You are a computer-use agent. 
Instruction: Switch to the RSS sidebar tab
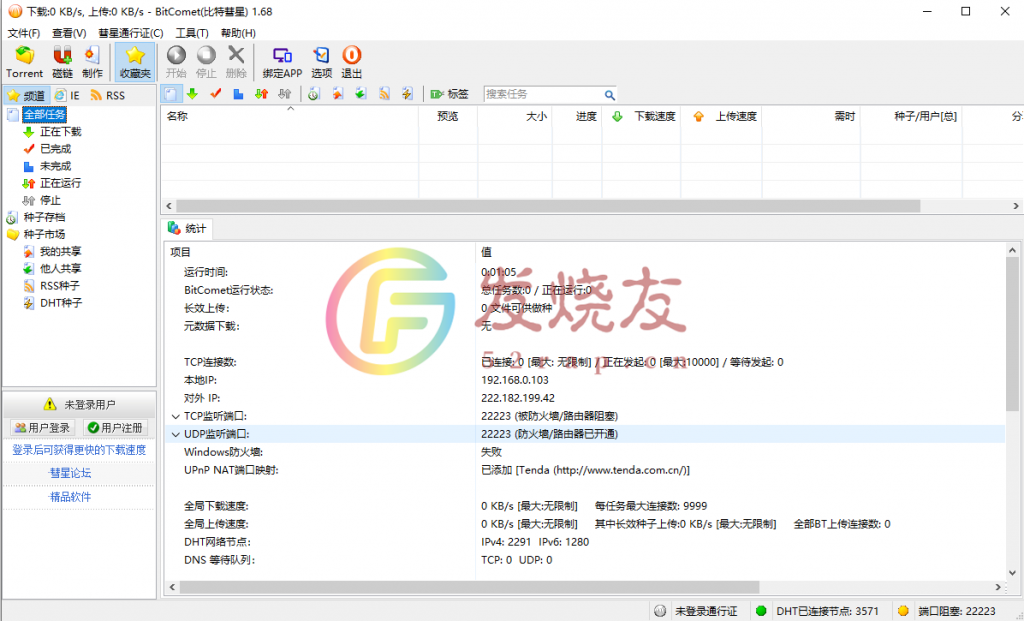[x=108, y=95]
